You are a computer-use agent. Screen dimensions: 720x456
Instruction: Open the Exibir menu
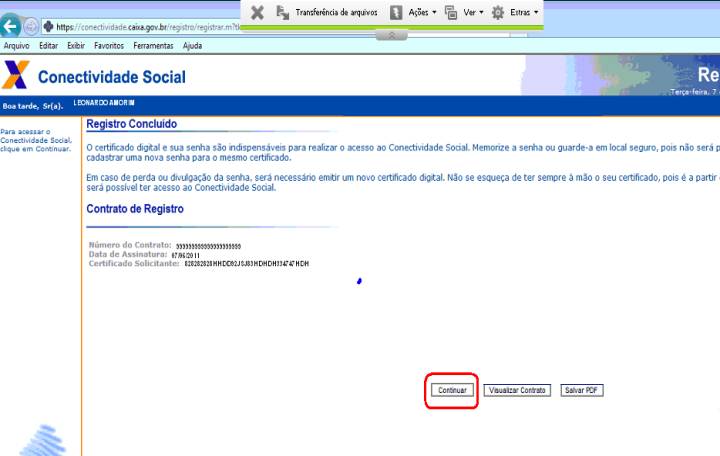pos(76,45)
